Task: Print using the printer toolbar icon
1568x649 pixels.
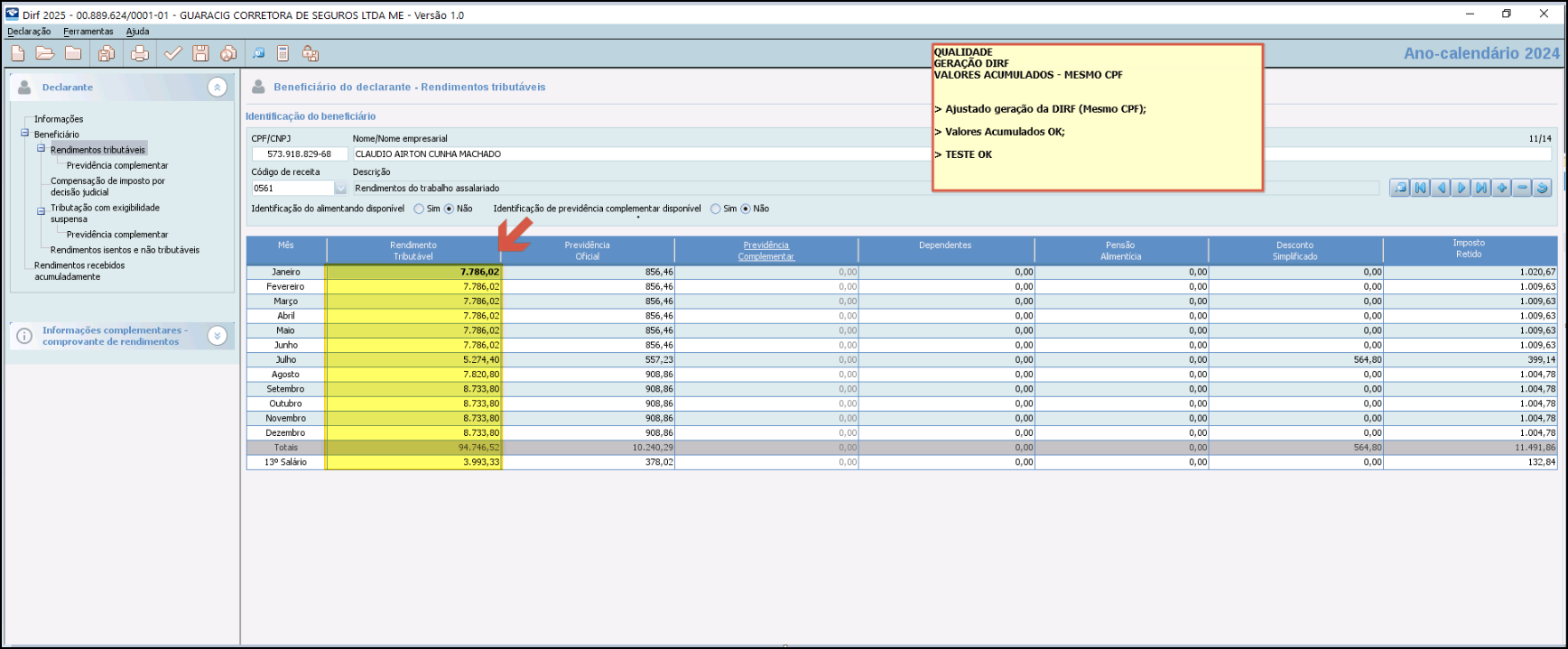Action: click(x=140, y=53)
